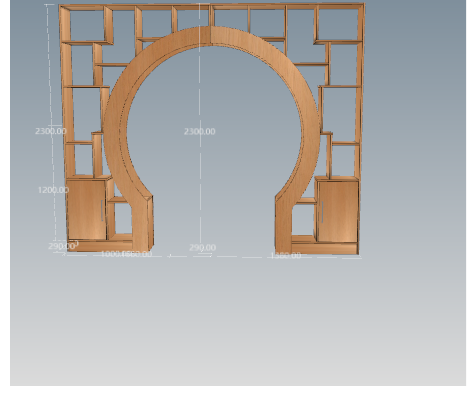Click the central 2300.00 dimension label inside arch
The width and height of the screenshot is (476, 396).
[200, 131]
